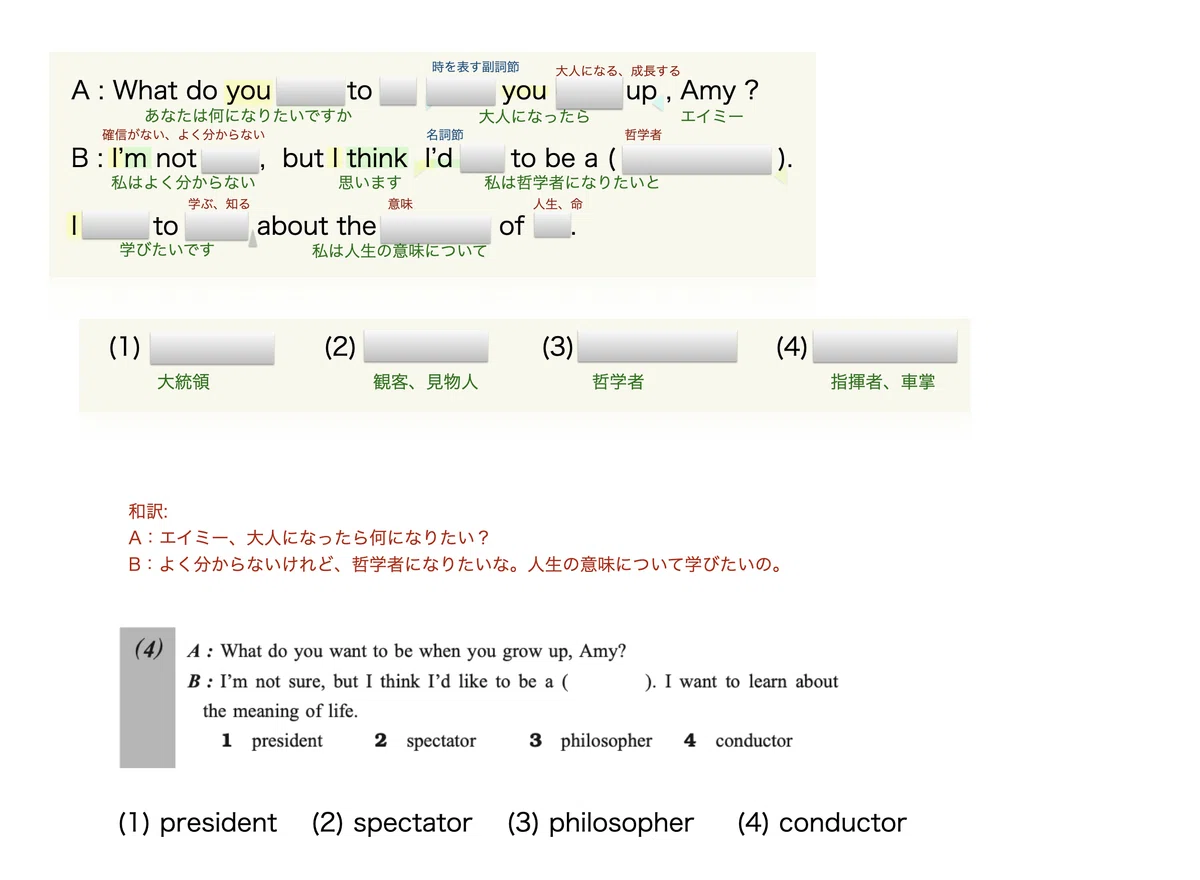1200x880 pixels.
Task: Uncover the blank after 'of' labeled 人生、命
Action: (551, 227)
